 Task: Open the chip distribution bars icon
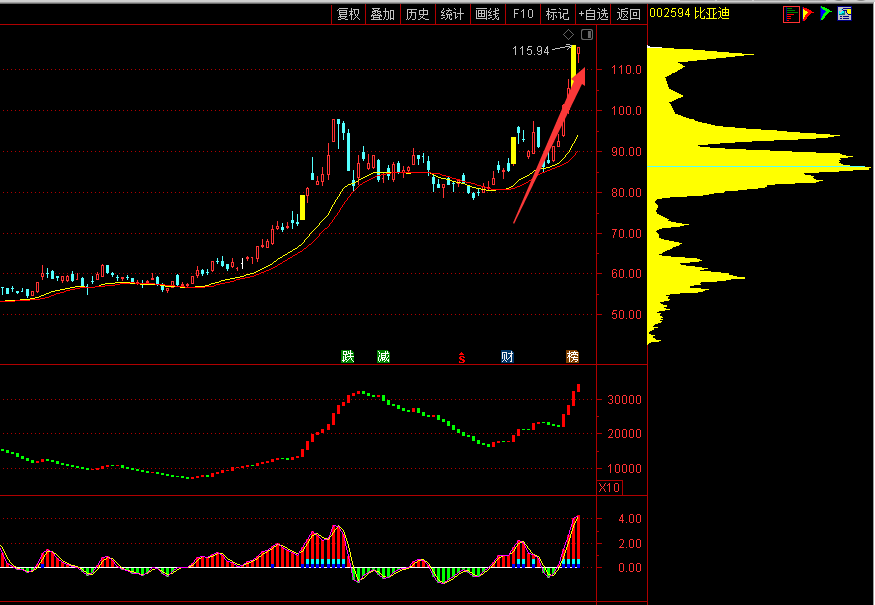click(791, 14)
